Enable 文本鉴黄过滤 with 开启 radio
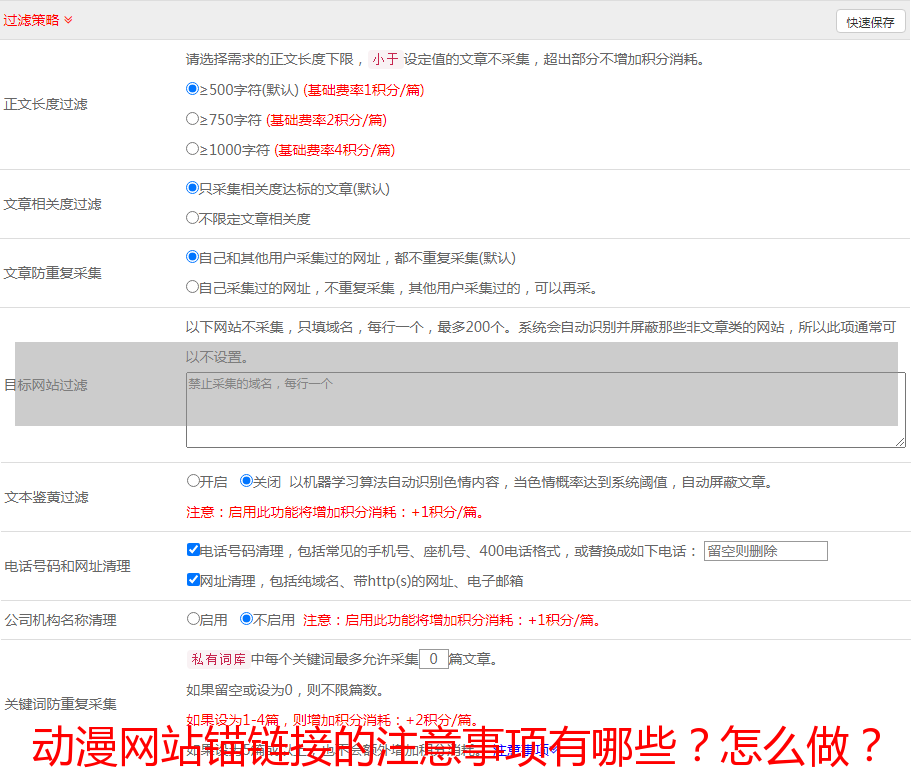Viewport: 912px width, 768px height. (x=193, y=481)
